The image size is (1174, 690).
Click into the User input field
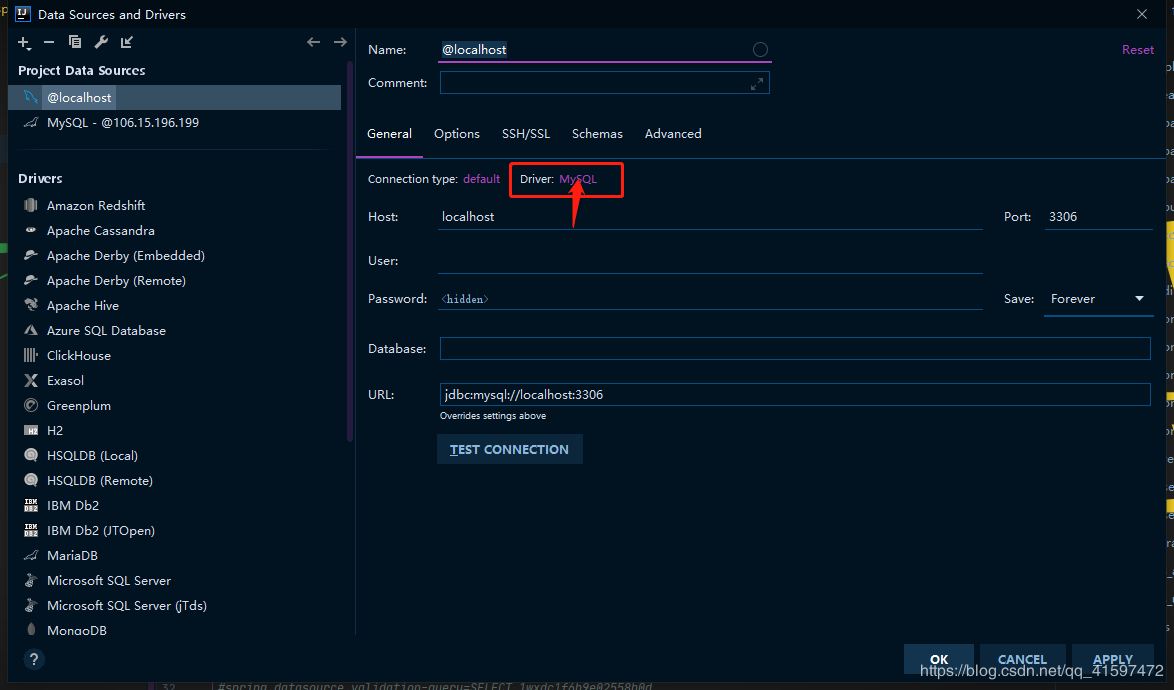pos(710,261)
